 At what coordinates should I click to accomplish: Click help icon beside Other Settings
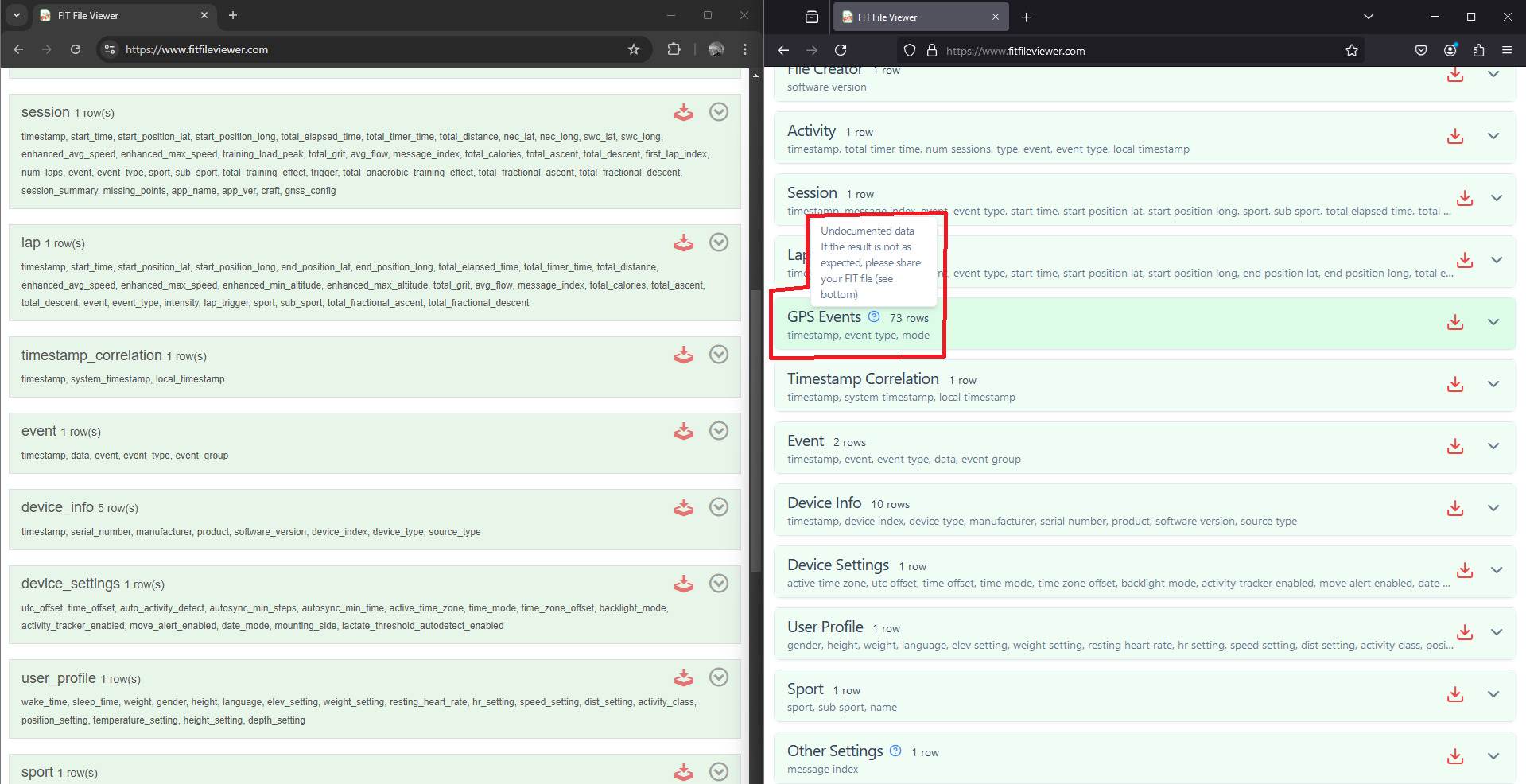click(895, 751)
